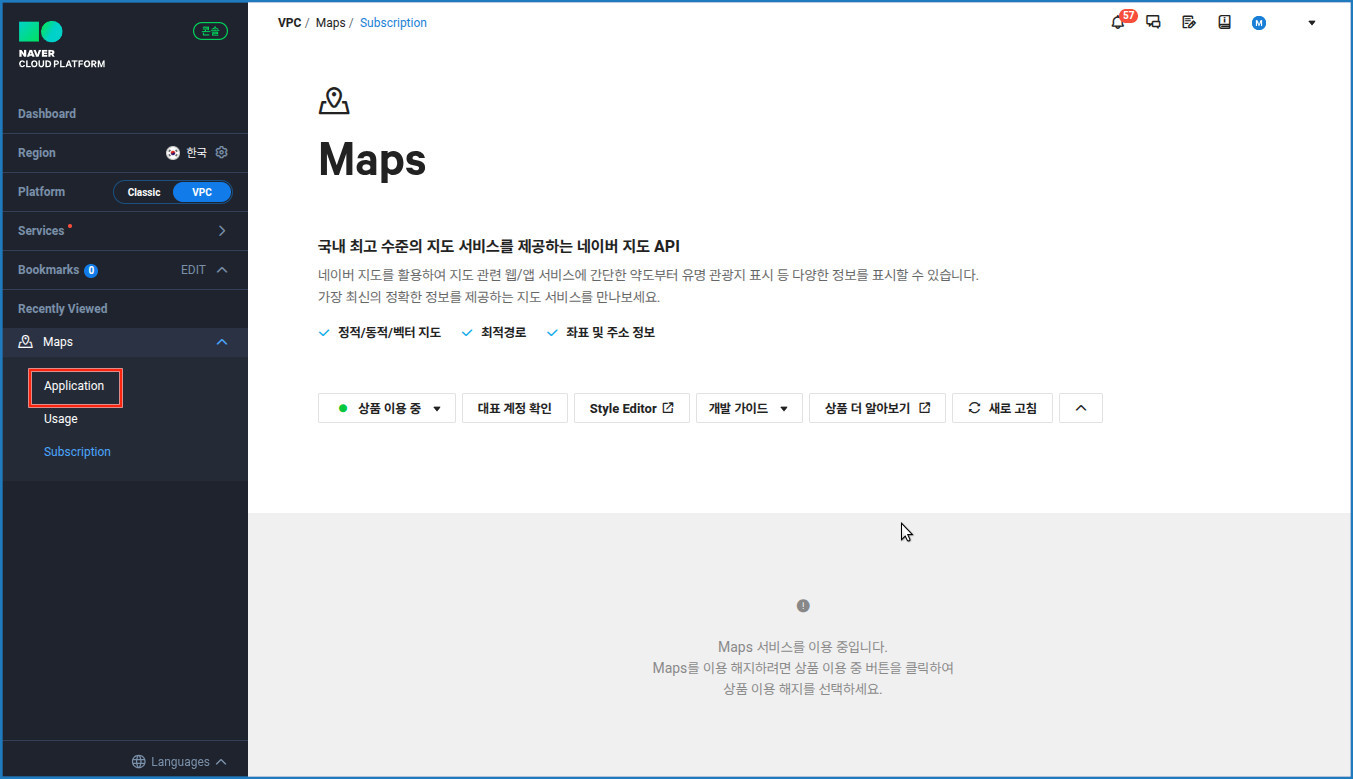Collapse the Bookmarks section chevron
Screen dimensions: 1353x779
click(x=222, y=270)
